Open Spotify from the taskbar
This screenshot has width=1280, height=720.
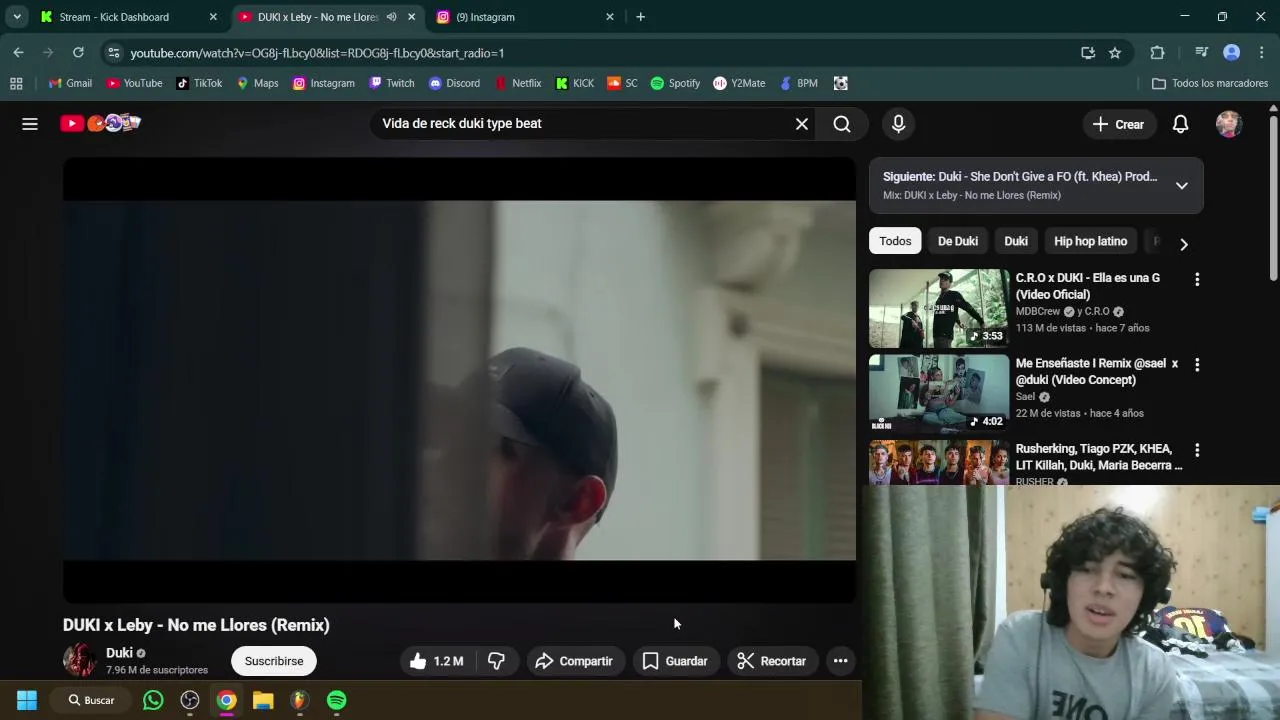pos(337,700)
